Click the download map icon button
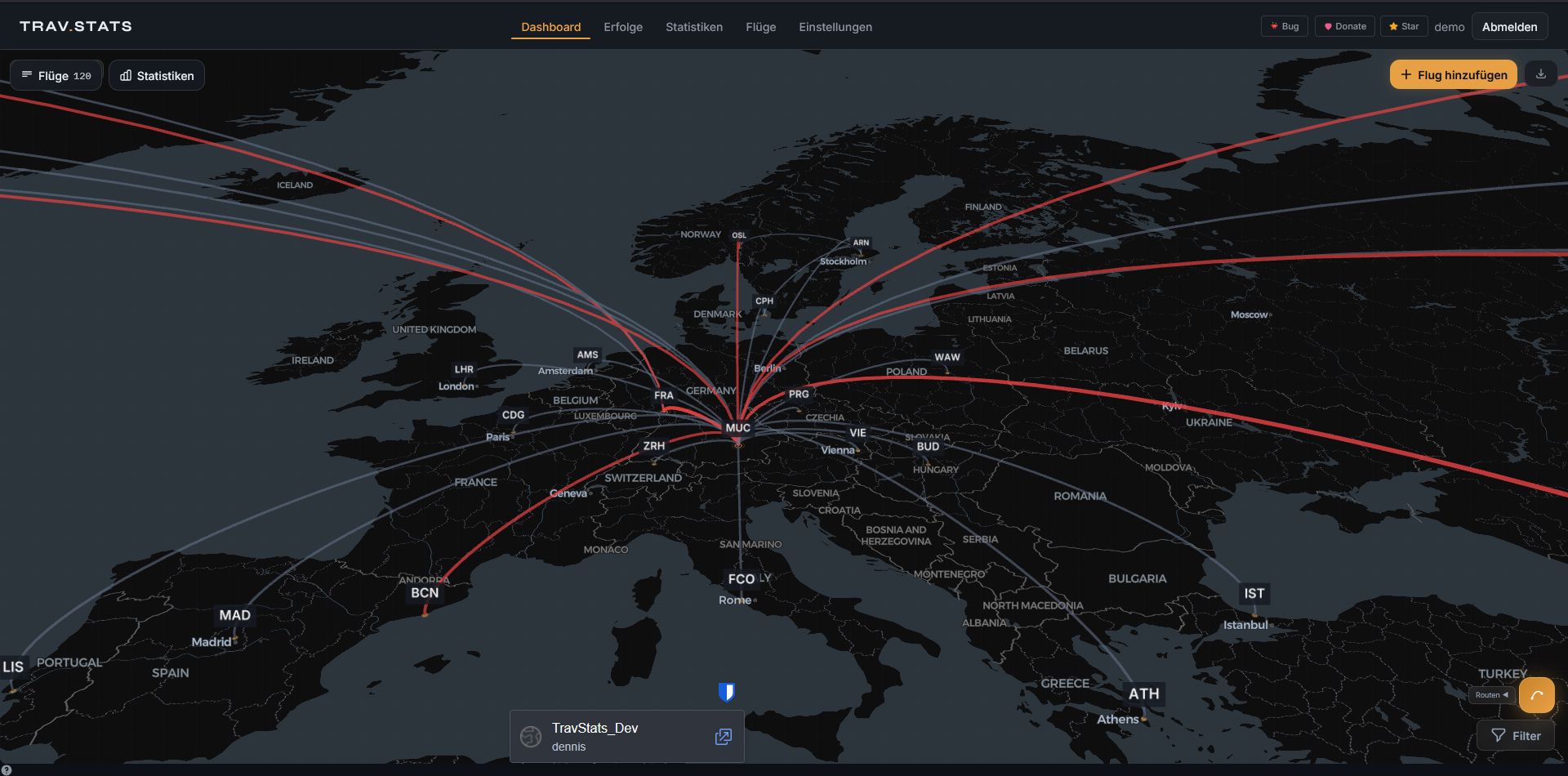The image size is (1568, 776). click(1540, 74)
